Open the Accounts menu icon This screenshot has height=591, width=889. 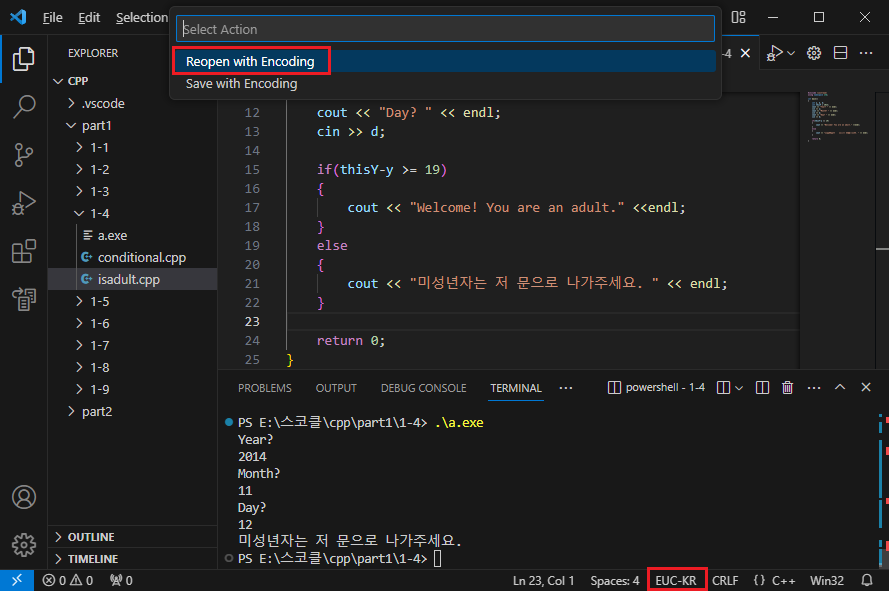coord(24,497)
